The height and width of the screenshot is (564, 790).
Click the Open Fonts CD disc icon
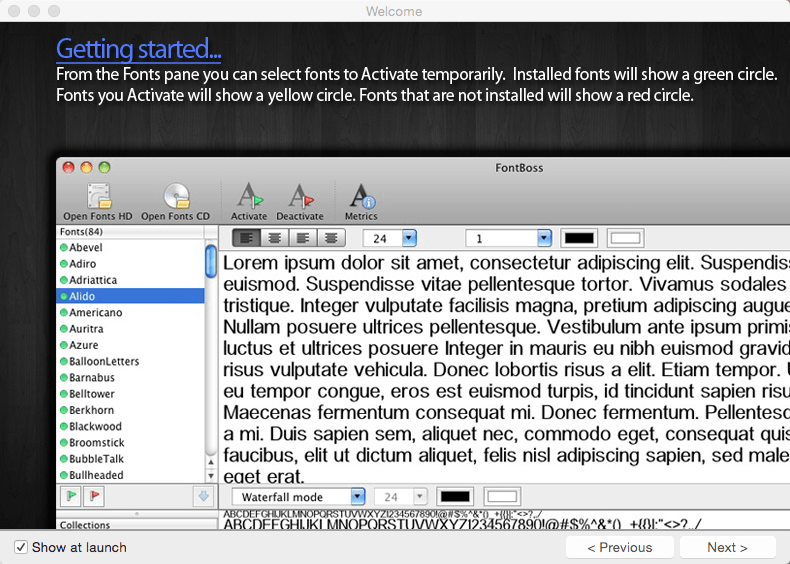point(176,196)
